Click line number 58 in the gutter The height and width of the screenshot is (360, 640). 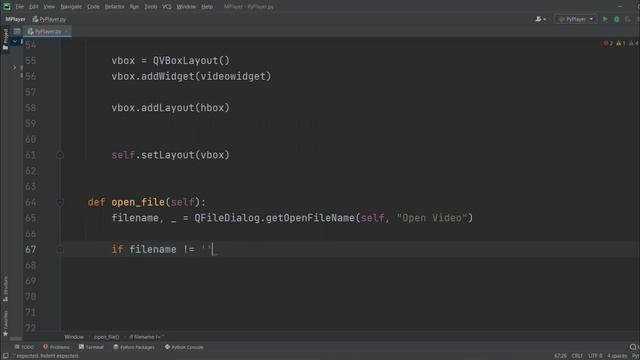coord(31,108)
